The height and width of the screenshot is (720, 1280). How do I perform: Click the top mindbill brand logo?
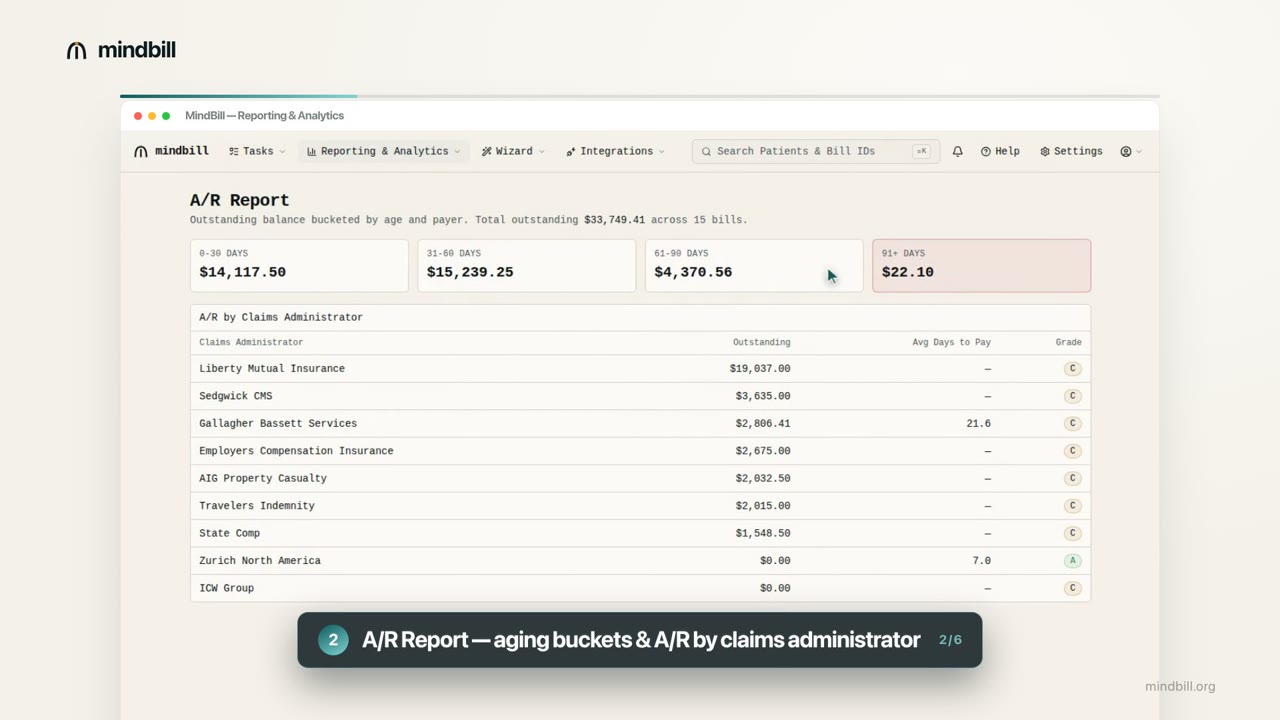(121, 50)
